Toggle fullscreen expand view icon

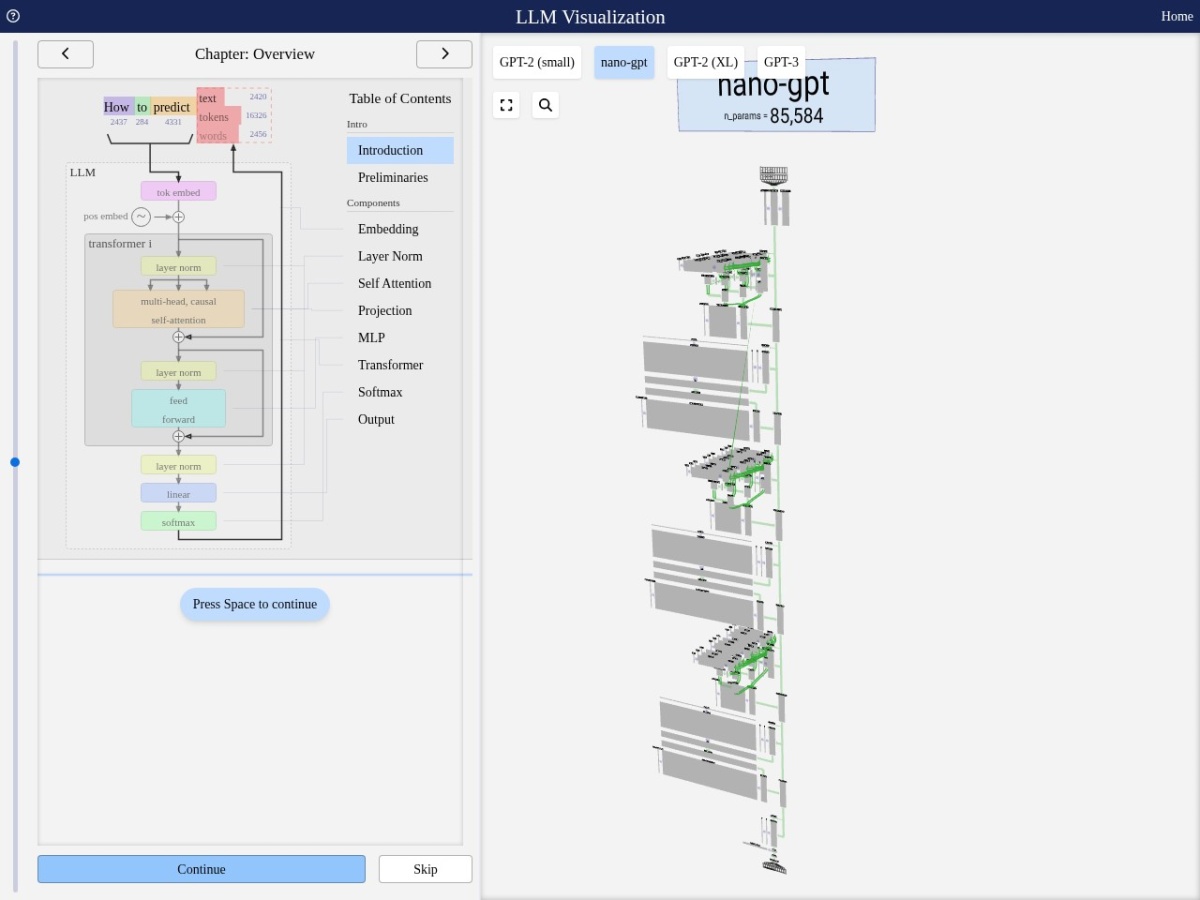tap(506, 105)
